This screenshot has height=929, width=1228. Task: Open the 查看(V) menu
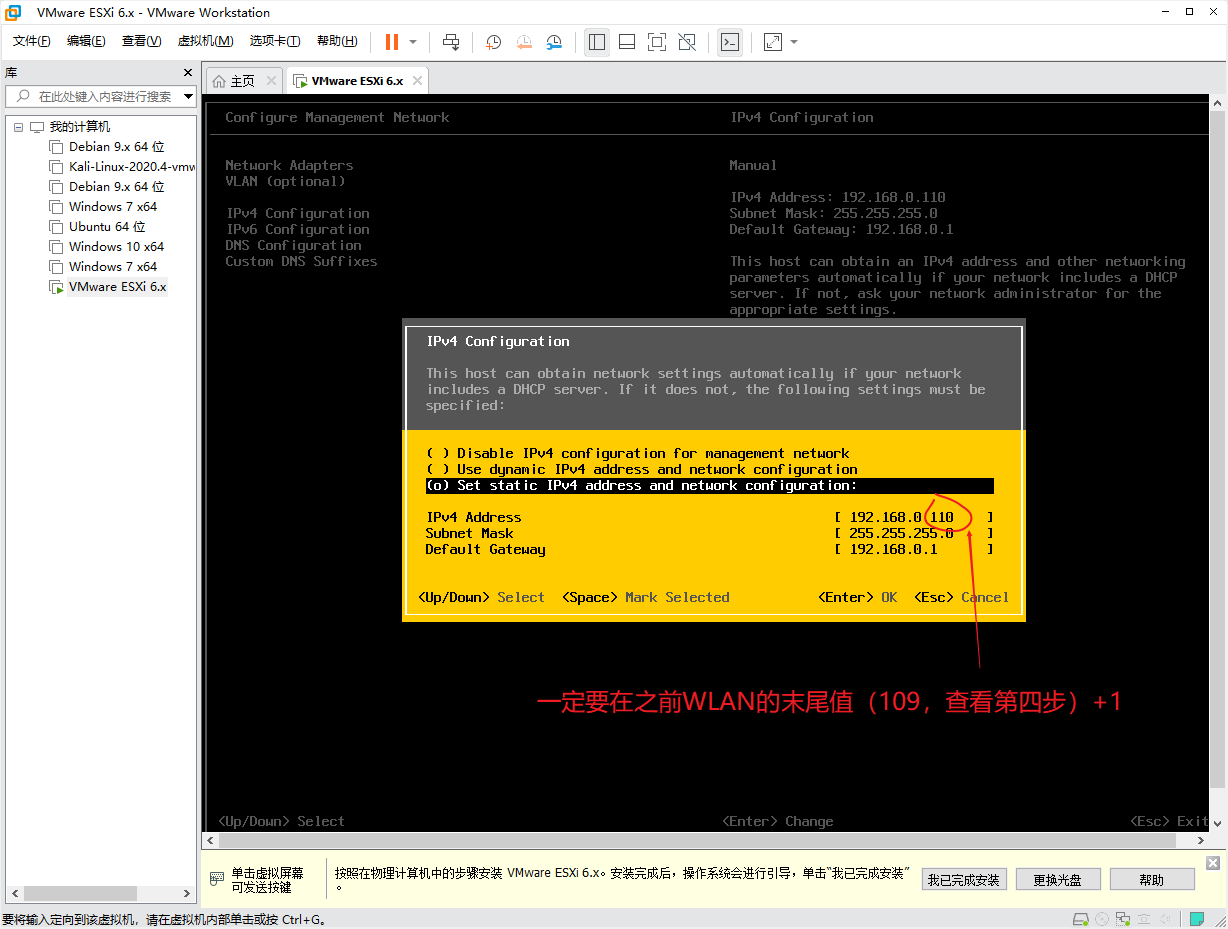click(141, 41)
